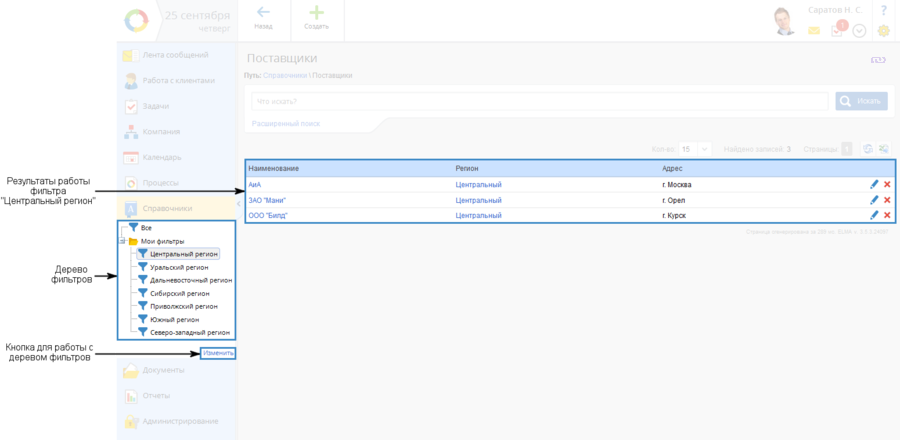Click the red delete icon for ЗАО "Мани"
Viewport: 900px width, 440px height.
point(887,200)
